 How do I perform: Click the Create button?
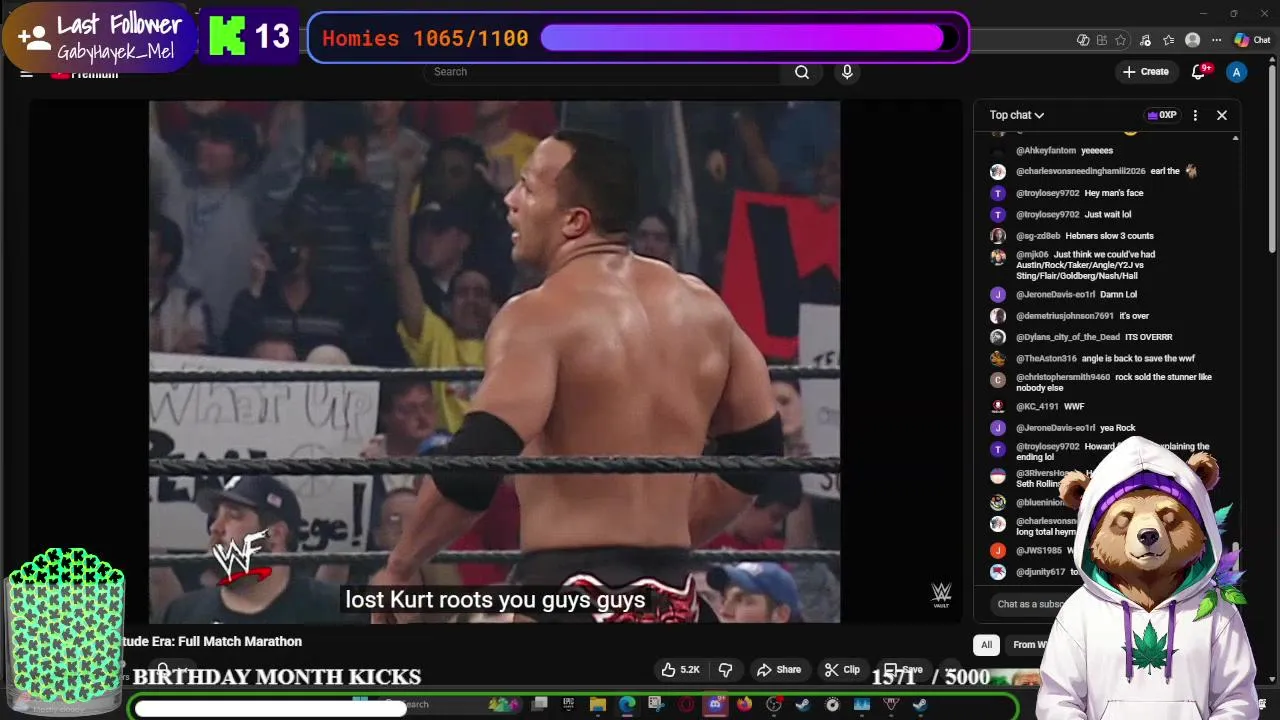1146,72
